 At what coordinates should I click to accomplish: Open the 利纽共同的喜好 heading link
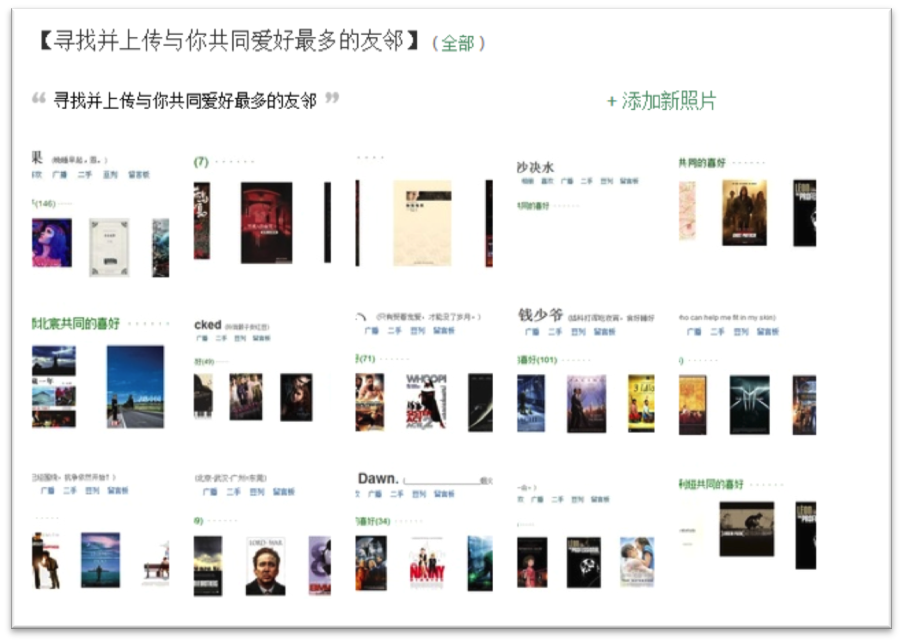(x=711, y=484)
